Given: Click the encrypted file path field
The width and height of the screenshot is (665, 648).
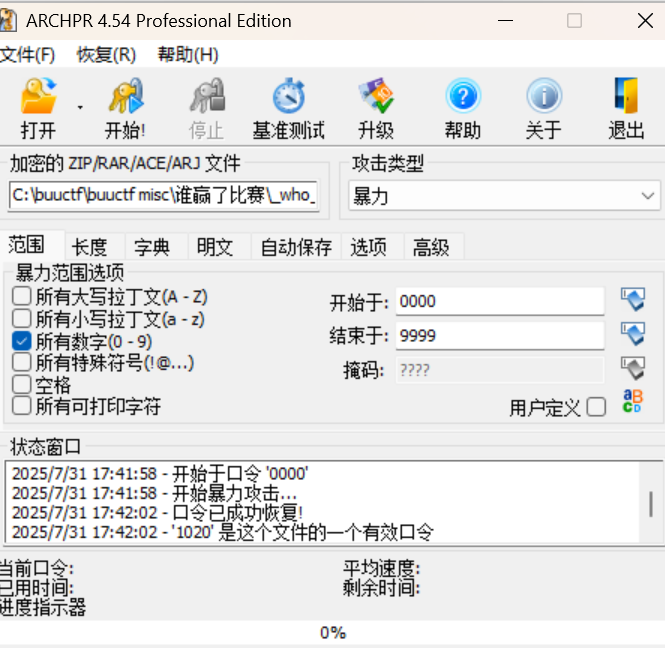Looking at the screenshot, I should (x=164, y=195).
